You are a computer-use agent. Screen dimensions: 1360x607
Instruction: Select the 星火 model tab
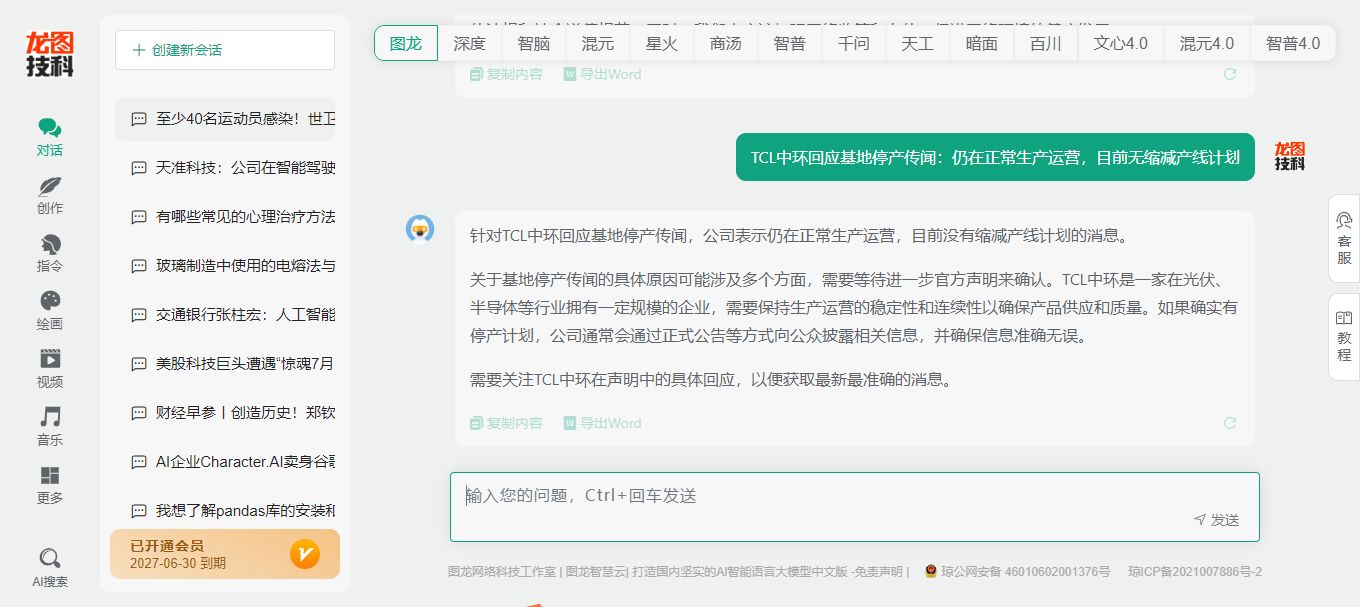point(662,43)
